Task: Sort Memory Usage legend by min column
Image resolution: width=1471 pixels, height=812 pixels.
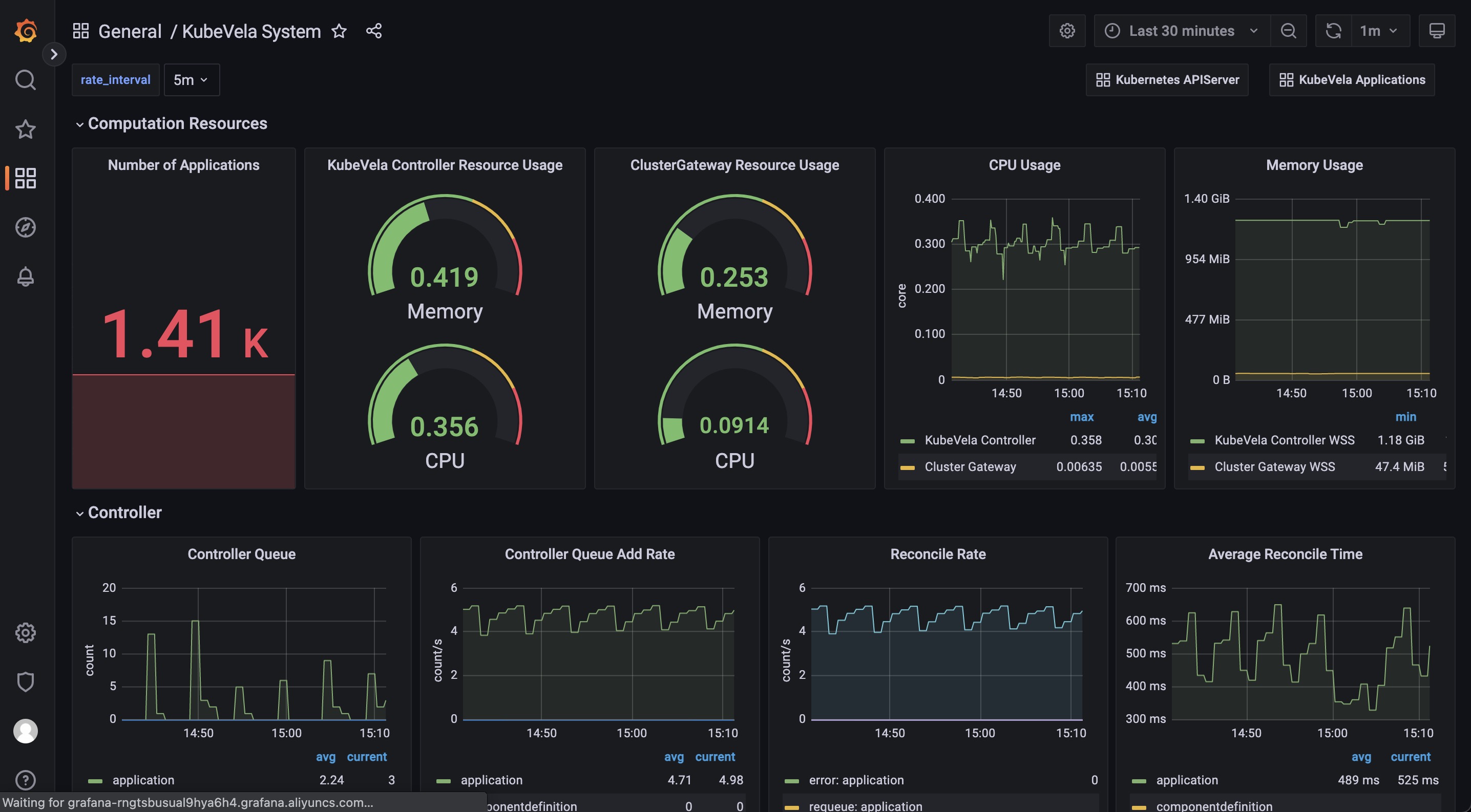Action: (1405, 417)
